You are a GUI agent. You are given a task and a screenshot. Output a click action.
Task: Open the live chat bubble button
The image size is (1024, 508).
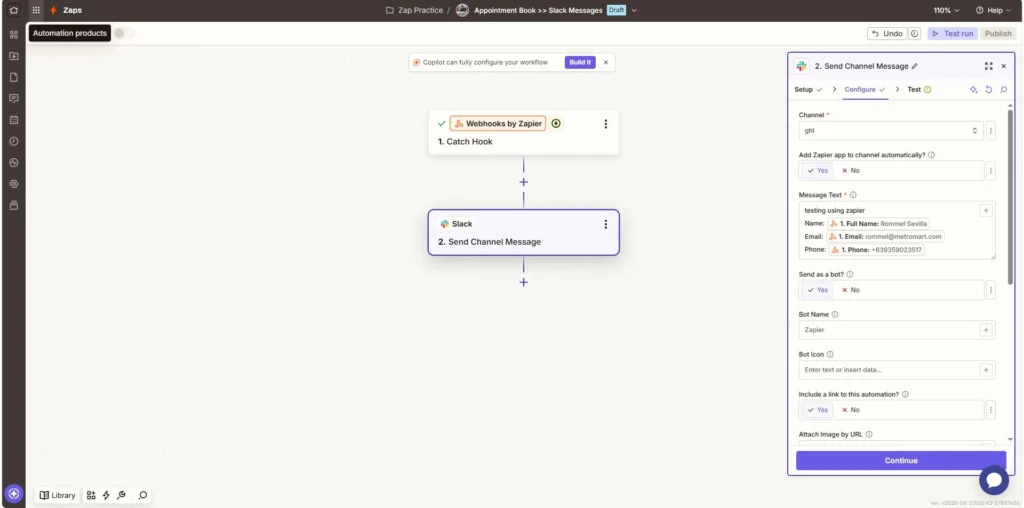click(x=993, y=481)
